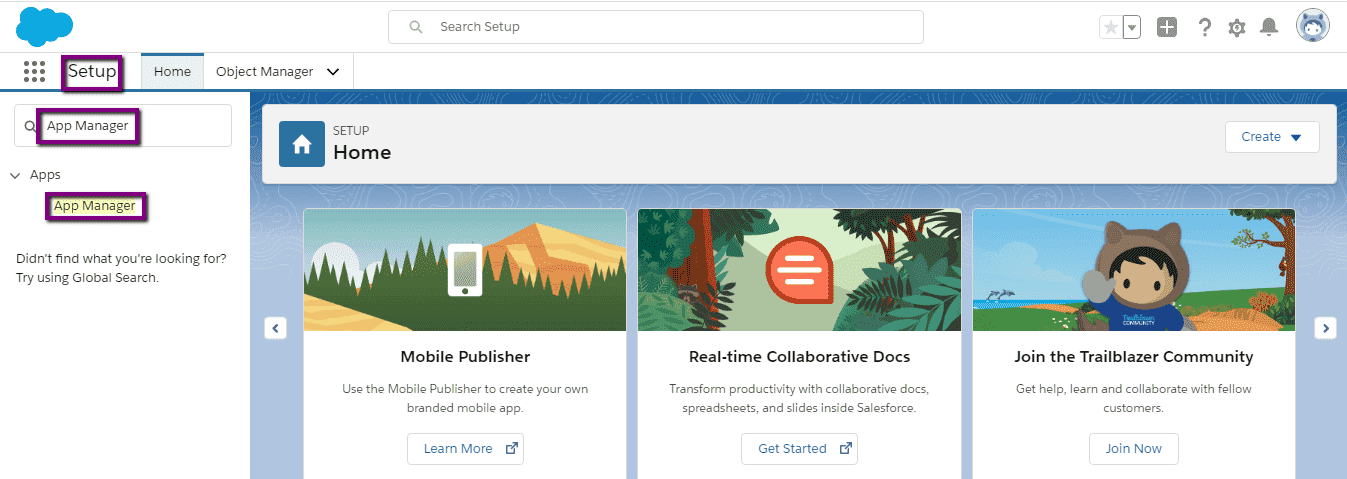Open the Favorites list dropdown arrow
1347x479 pixels.
click(x=1132, y=27)
